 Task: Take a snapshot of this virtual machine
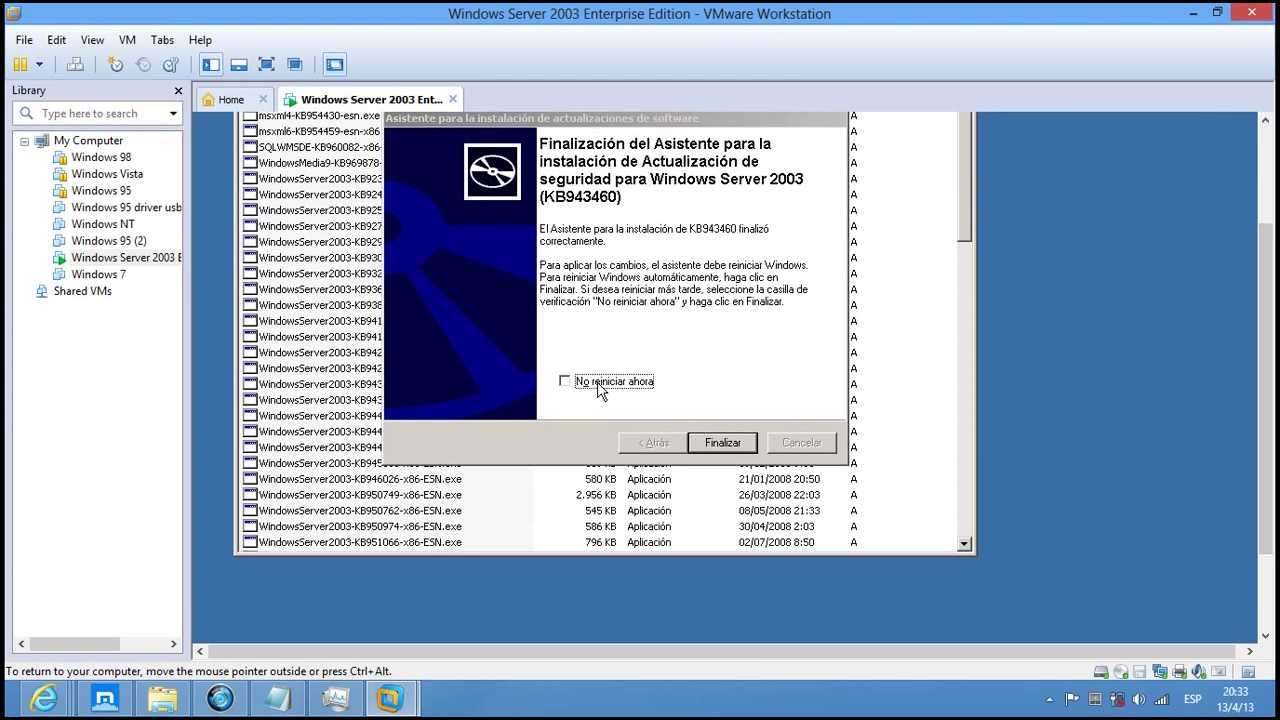click(116, 64)
